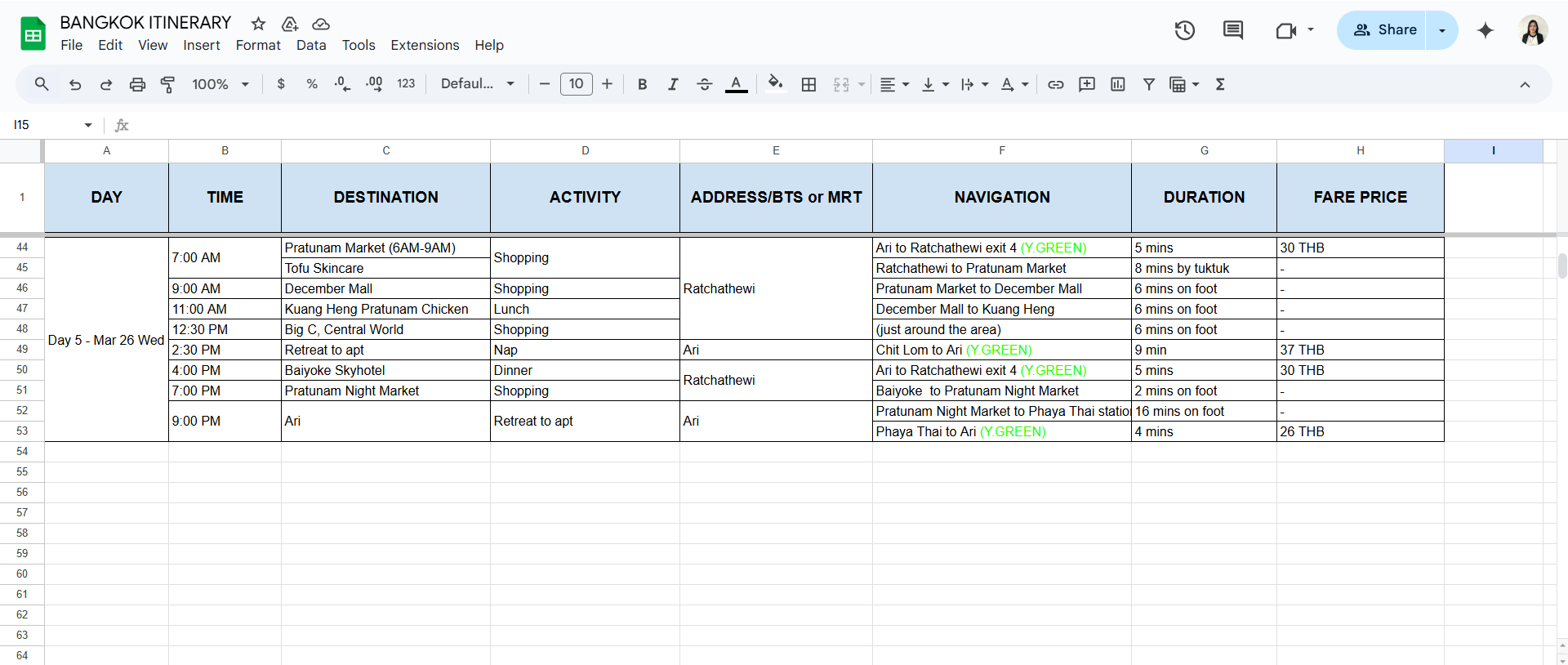
Task: Toggle the filter on the sheet
Action: pyautogui.click(x=1149, y=84)
